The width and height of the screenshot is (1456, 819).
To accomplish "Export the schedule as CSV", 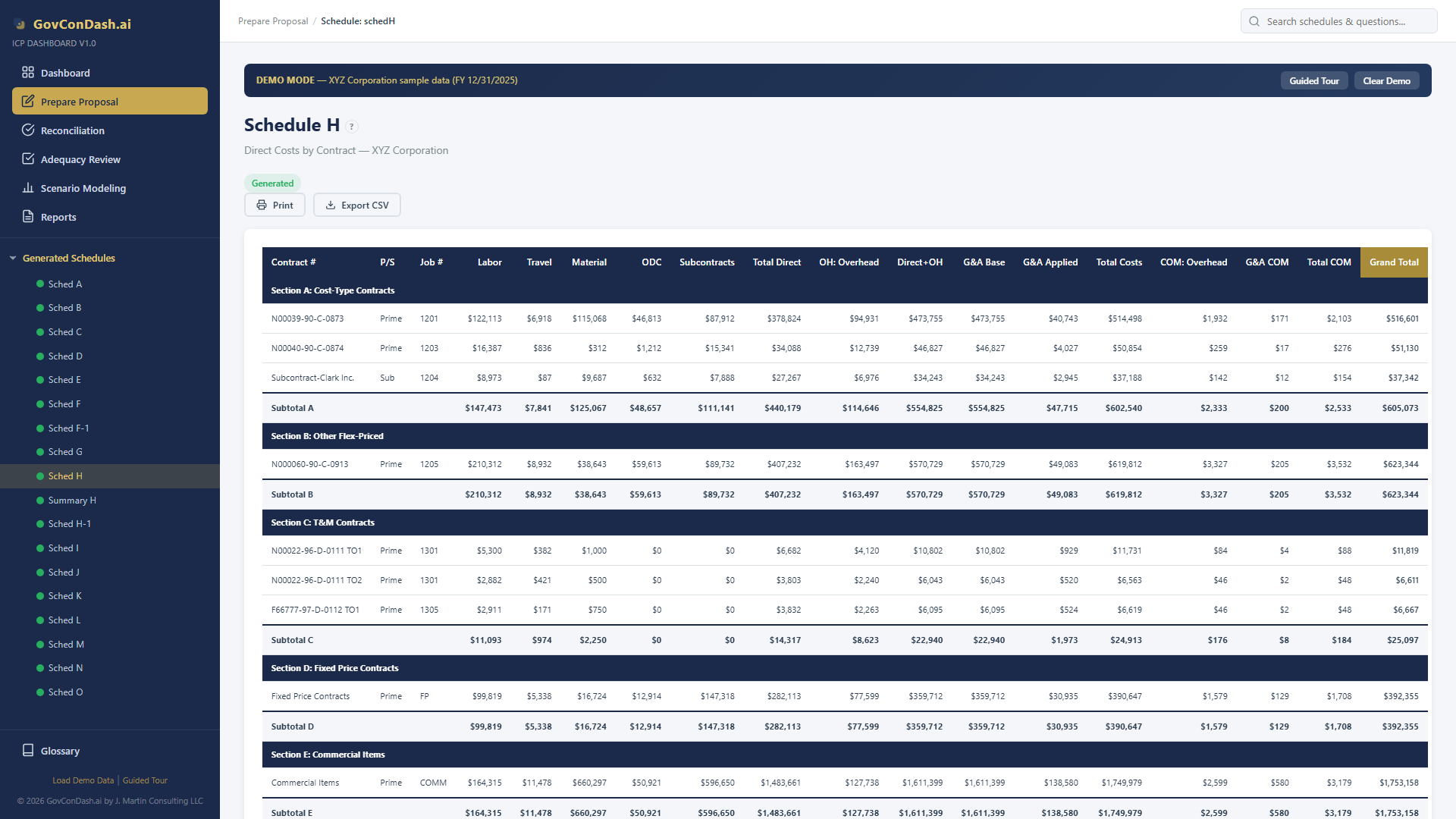I will click(357, 206).
